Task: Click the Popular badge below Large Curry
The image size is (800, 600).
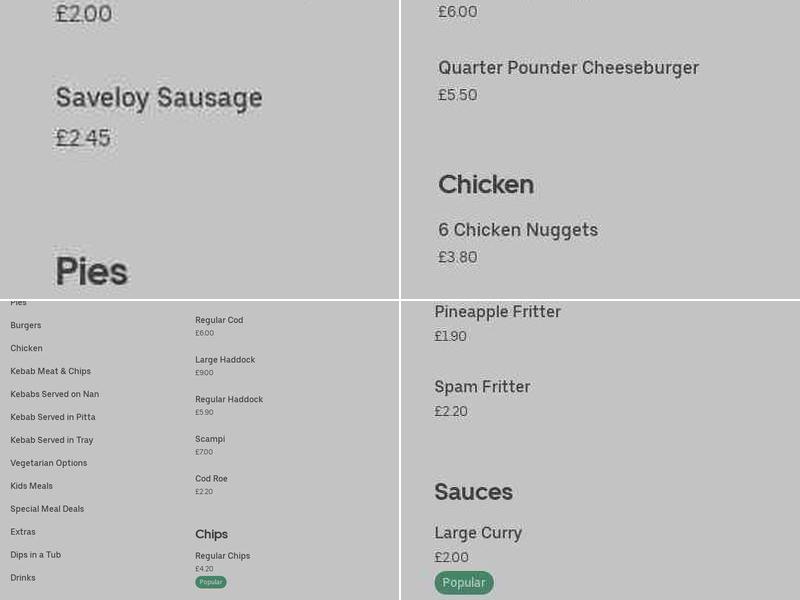Action: click(464, 582)
